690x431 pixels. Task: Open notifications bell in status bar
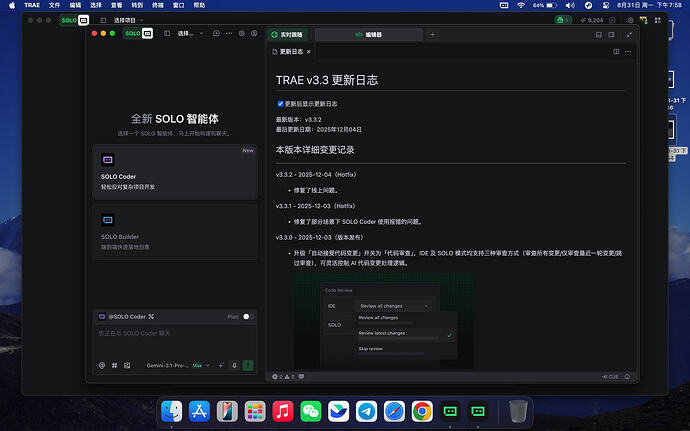click(628, 377)
